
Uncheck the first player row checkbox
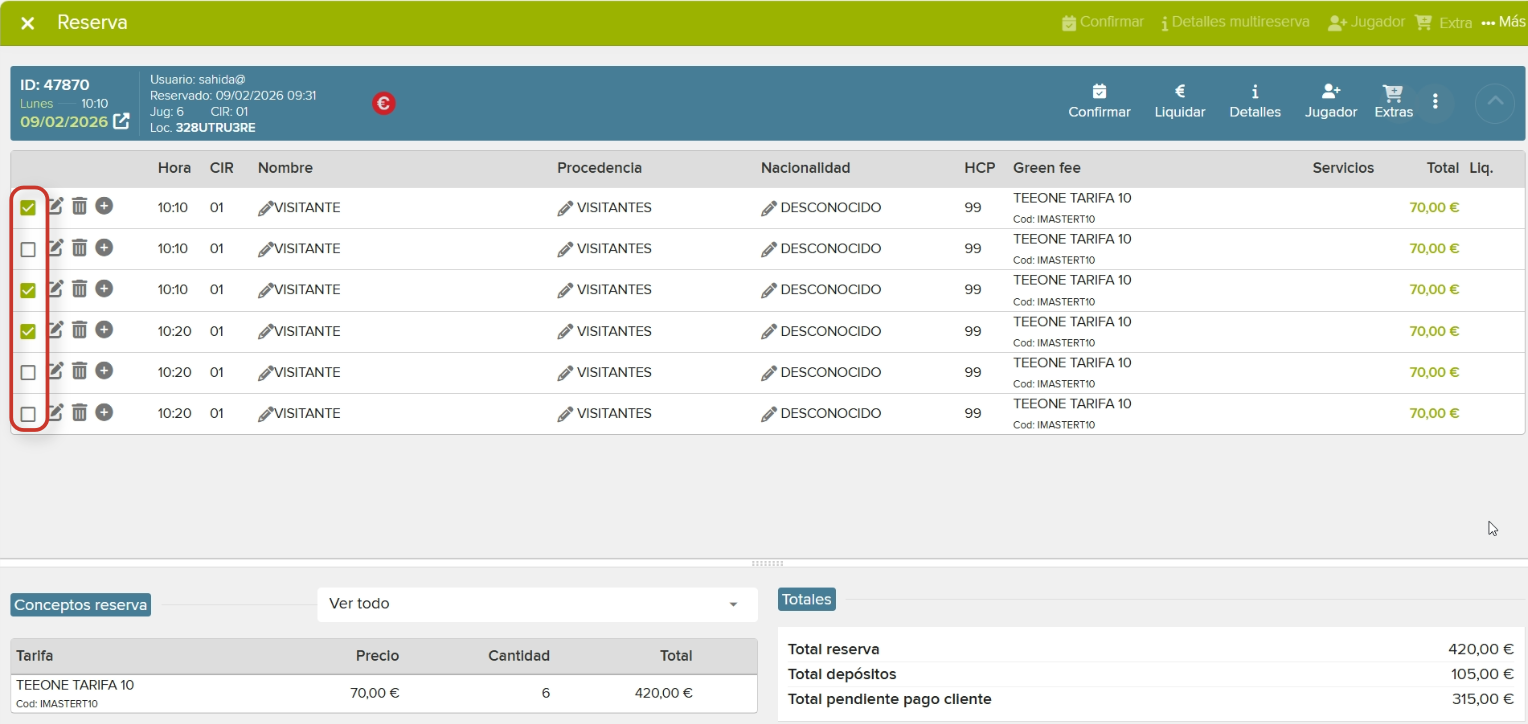(28, 208)
